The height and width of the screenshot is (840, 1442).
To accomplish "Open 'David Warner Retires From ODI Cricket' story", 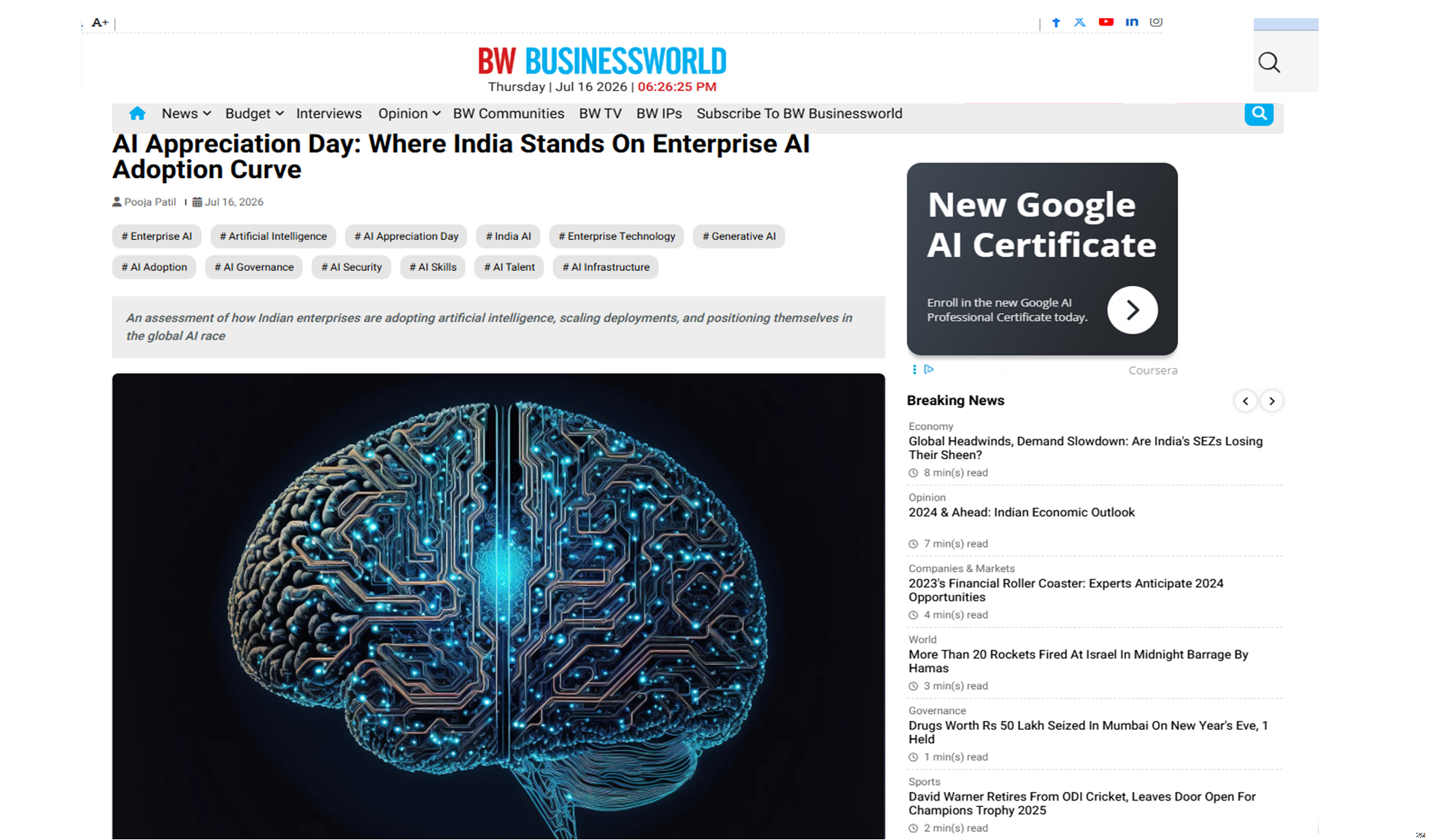I will (1082, 804).
